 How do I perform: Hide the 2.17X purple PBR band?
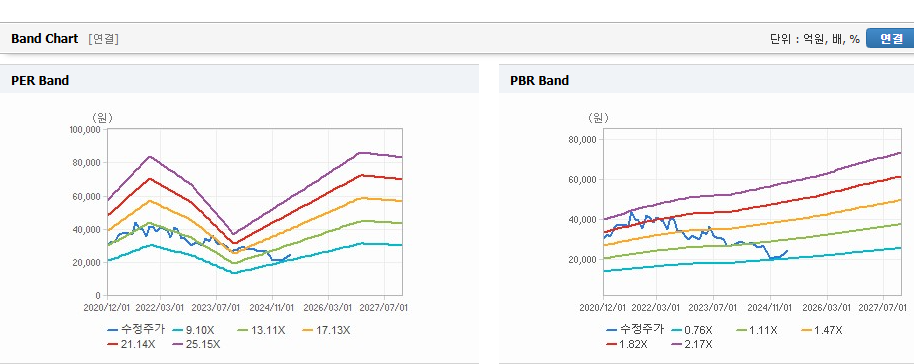pyautogui.click(x=691, y=344)
